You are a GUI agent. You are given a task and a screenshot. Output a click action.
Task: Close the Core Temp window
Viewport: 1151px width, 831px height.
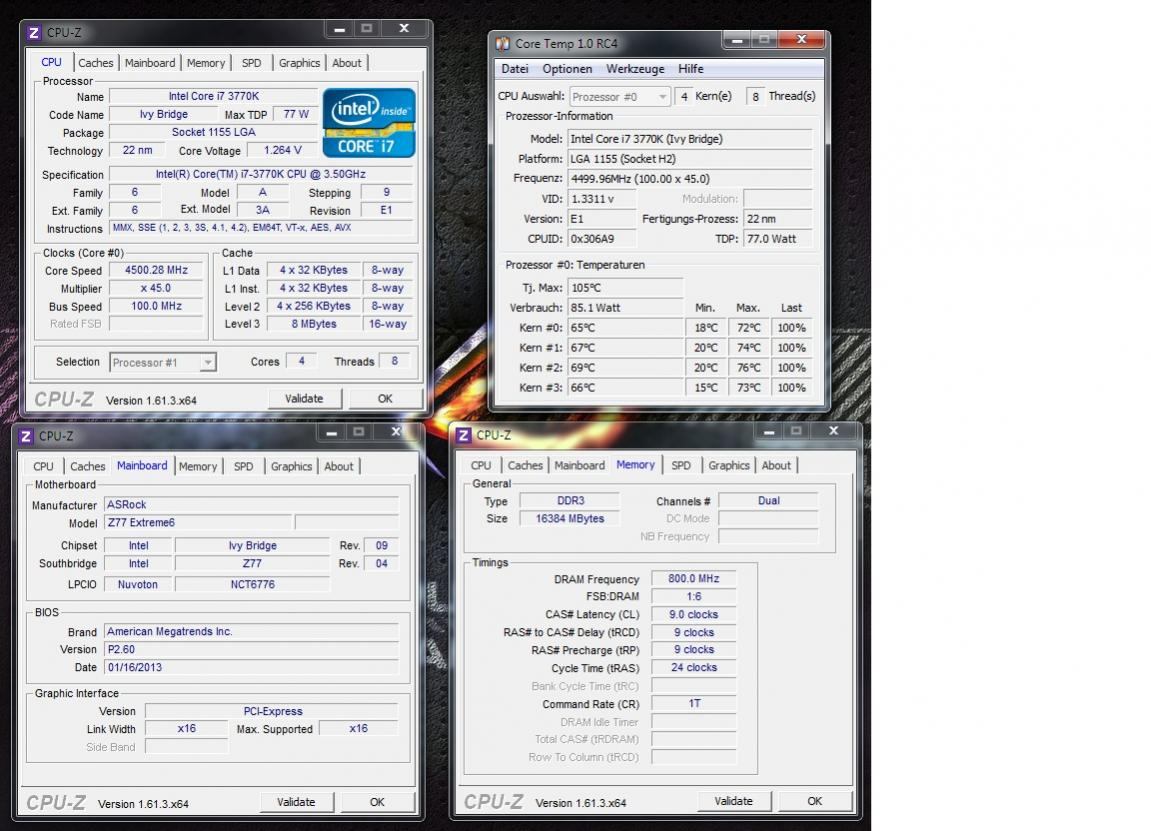click(x=802, y=40)
